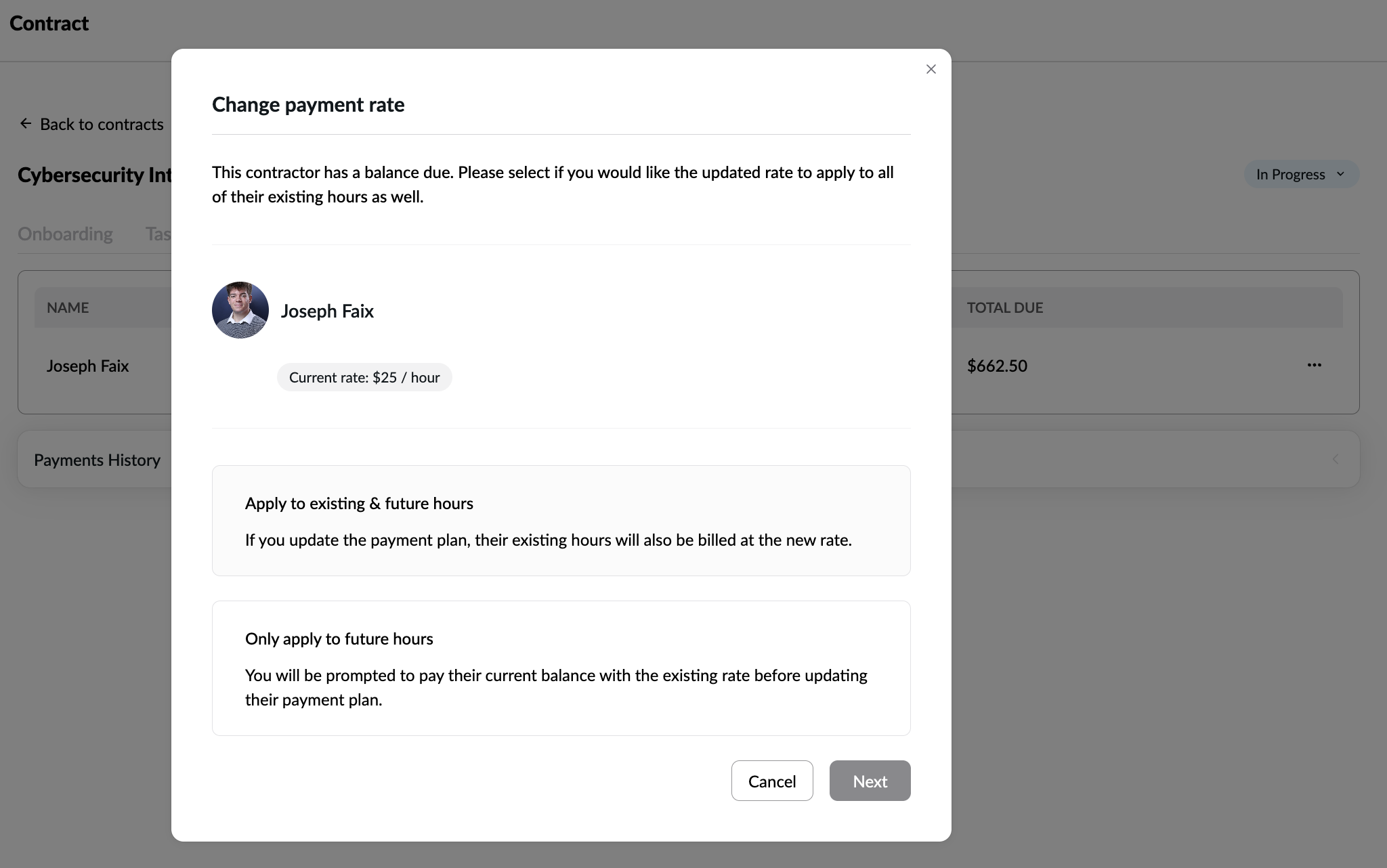Viewport: 1387px width, 868px height.
Task: Click Joseph Faix's profile photo
Action: point(240,310)
